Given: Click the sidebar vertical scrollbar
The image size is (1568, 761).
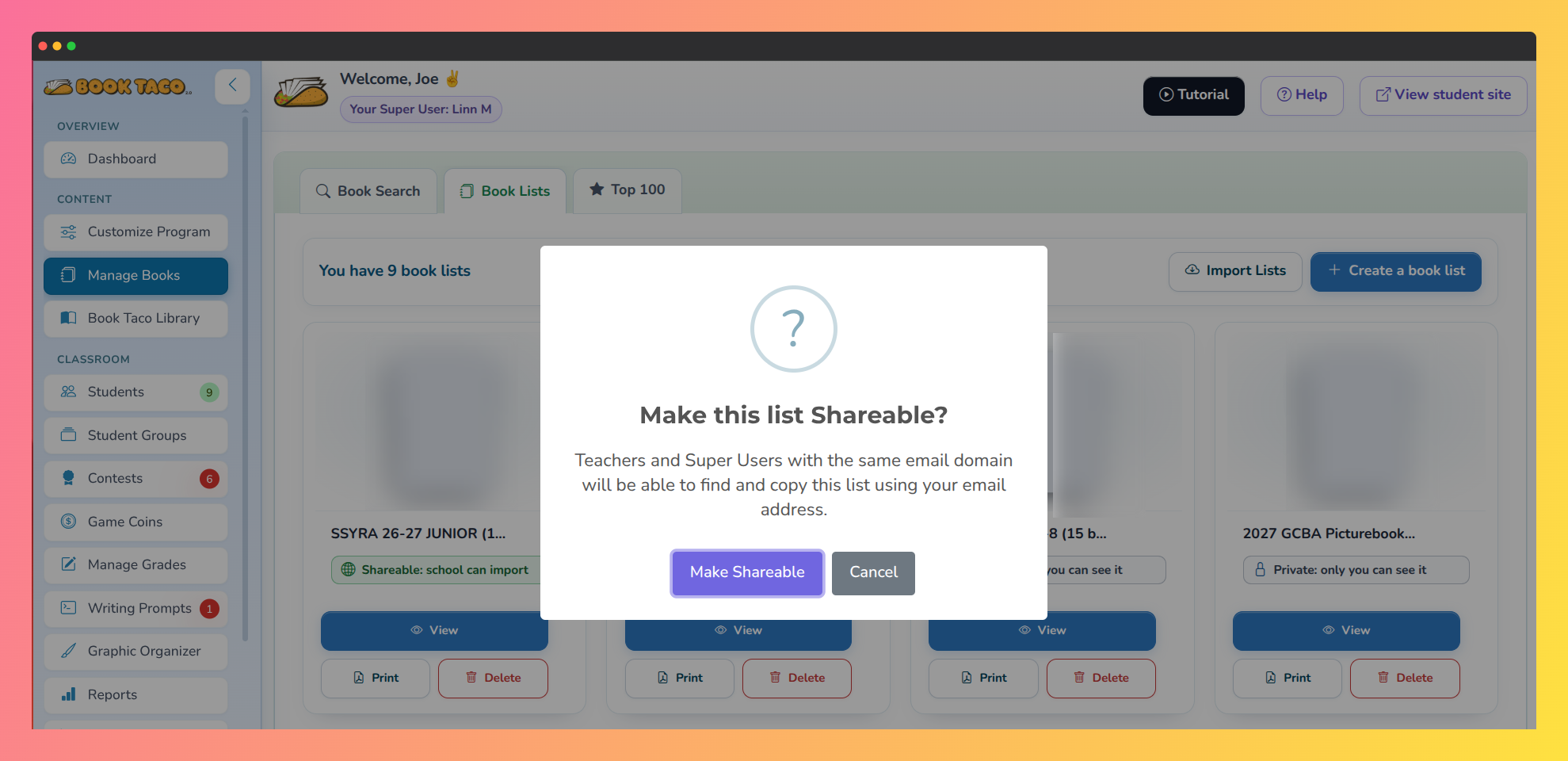Looking at the screenshot, I should [245, 379].
